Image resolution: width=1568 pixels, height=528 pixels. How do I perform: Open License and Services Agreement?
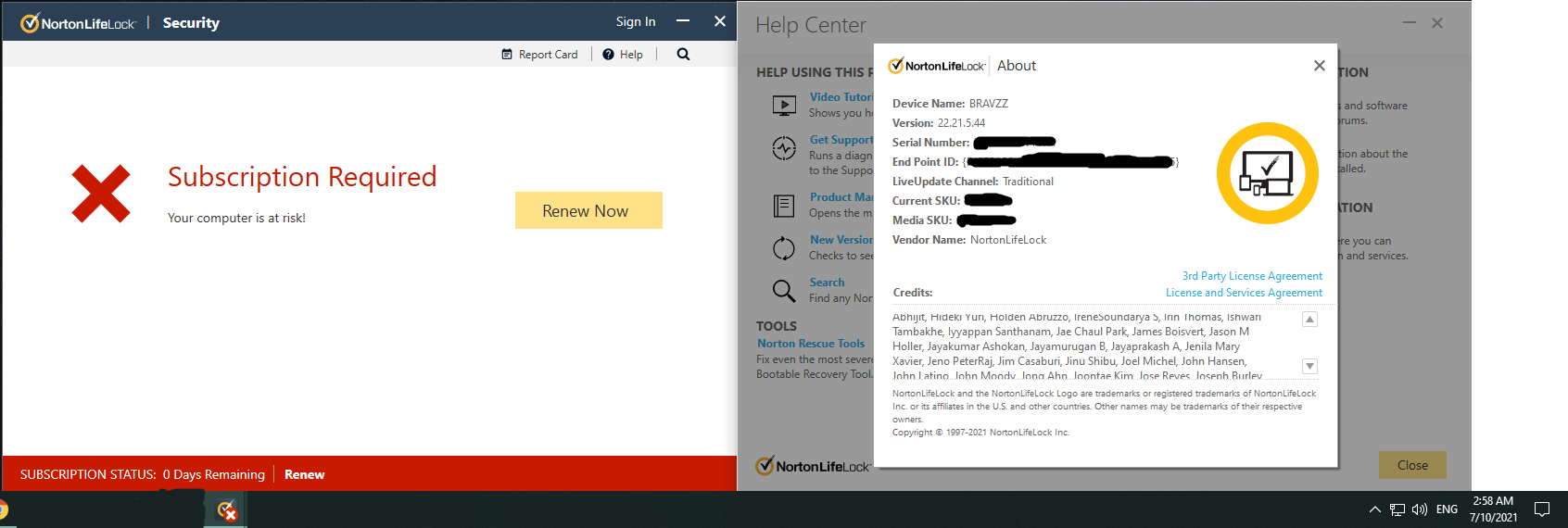pyautogui.click(x=1244, y=293)
